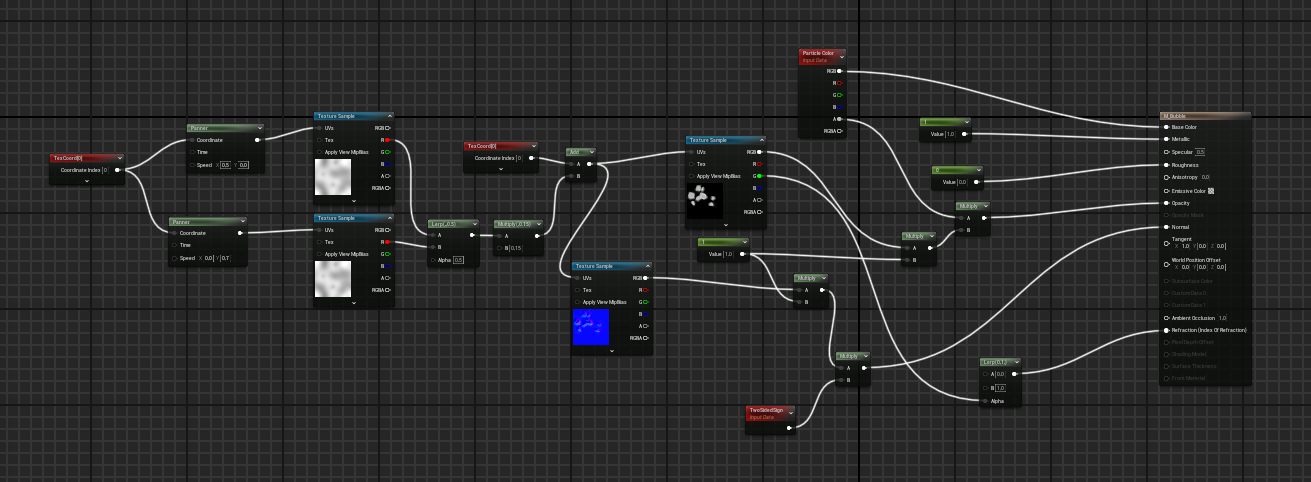Click the Particle Color alpha (A) output pin

coord(839,119)
